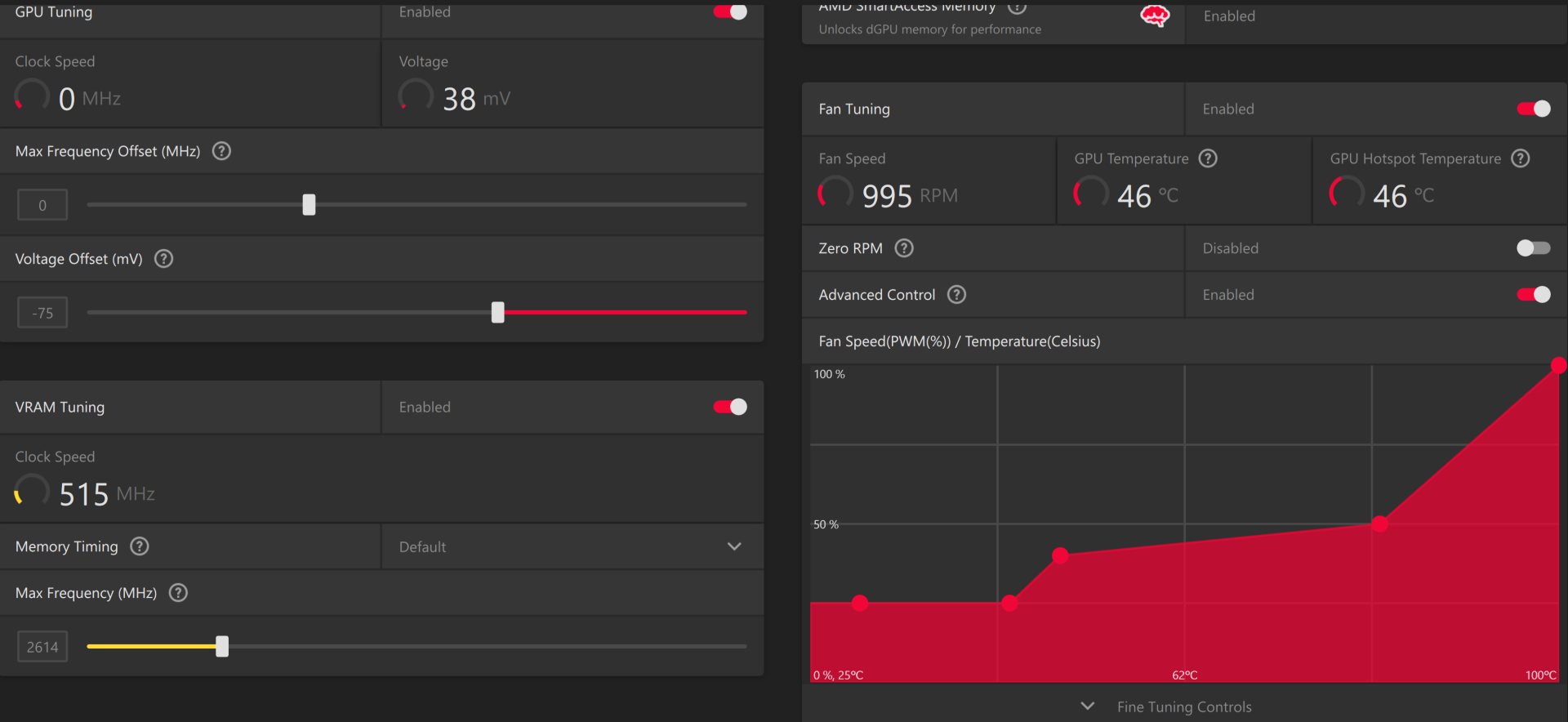Open help for Max Frequency Offset
The height and width of the screenshot is (722, 1568).
221,151
